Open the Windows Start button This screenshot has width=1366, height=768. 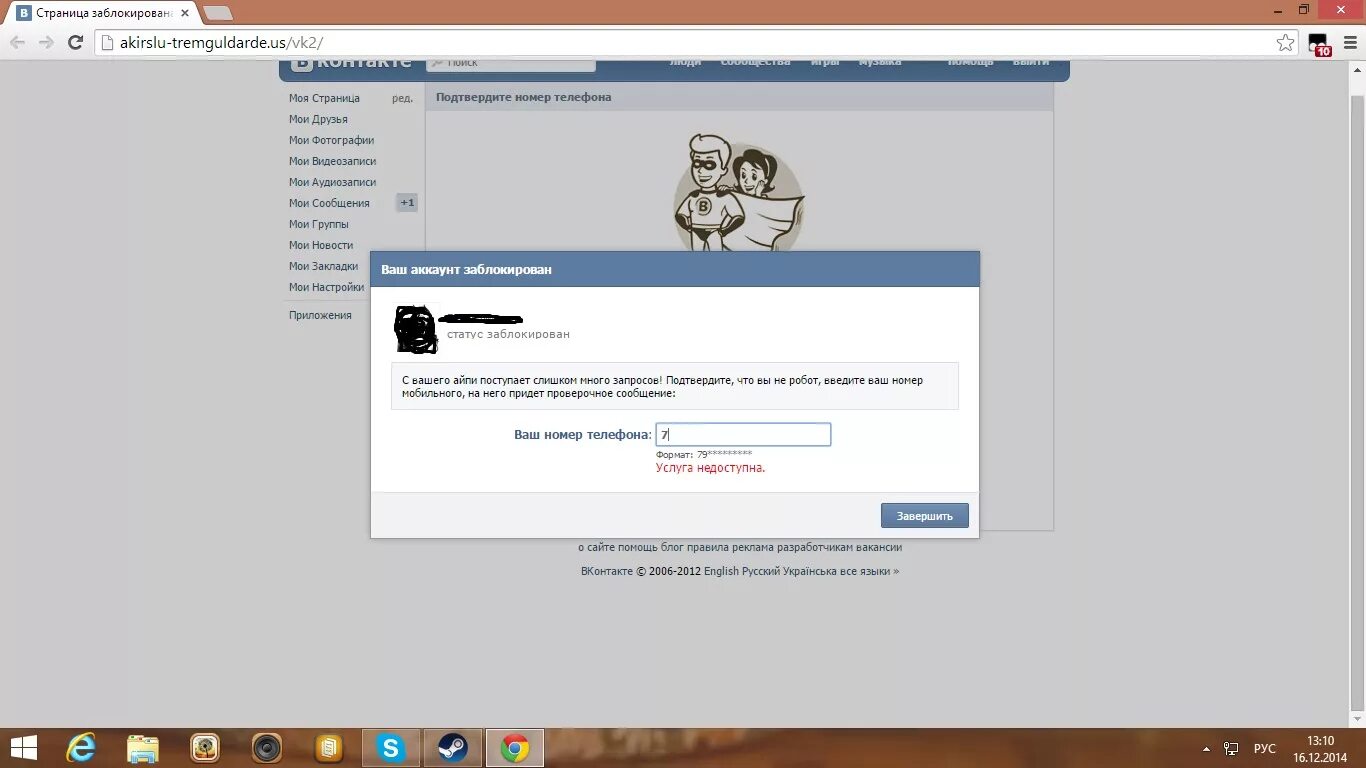(23, 748)
